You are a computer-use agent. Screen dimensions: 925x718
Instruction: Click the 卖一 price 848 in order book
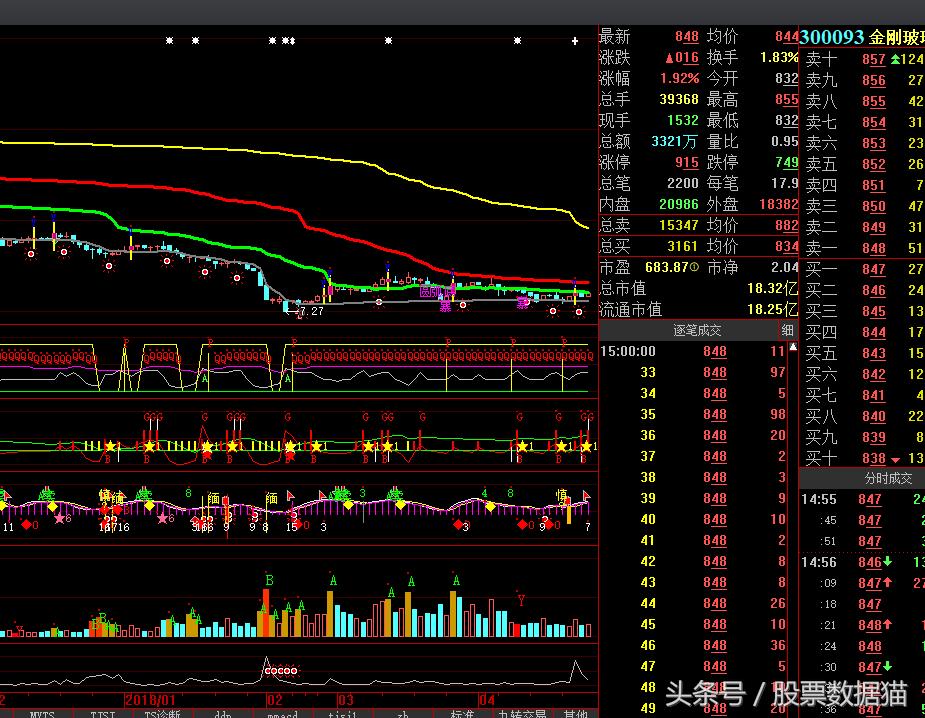(x=873, y=248)
